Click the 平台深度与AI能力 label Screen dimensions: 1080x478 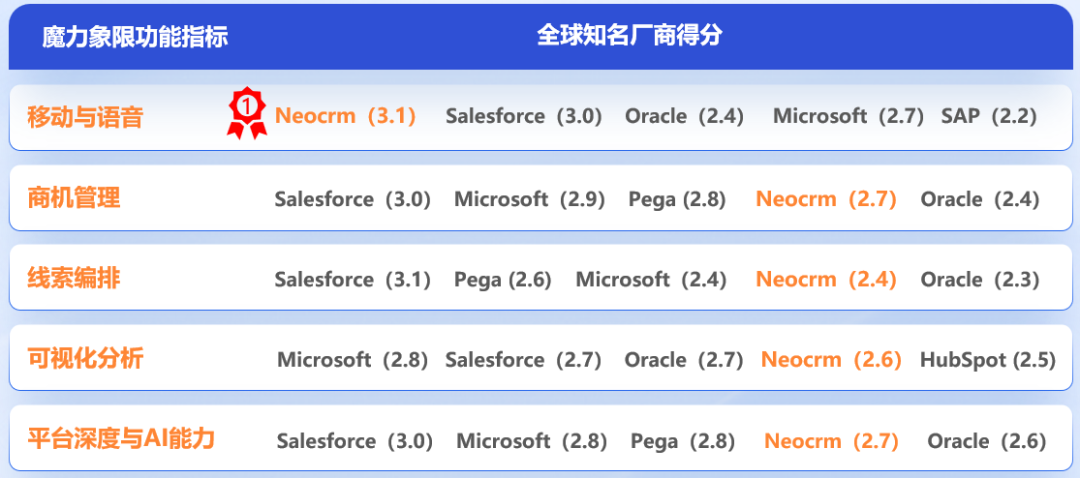(121, 439)
